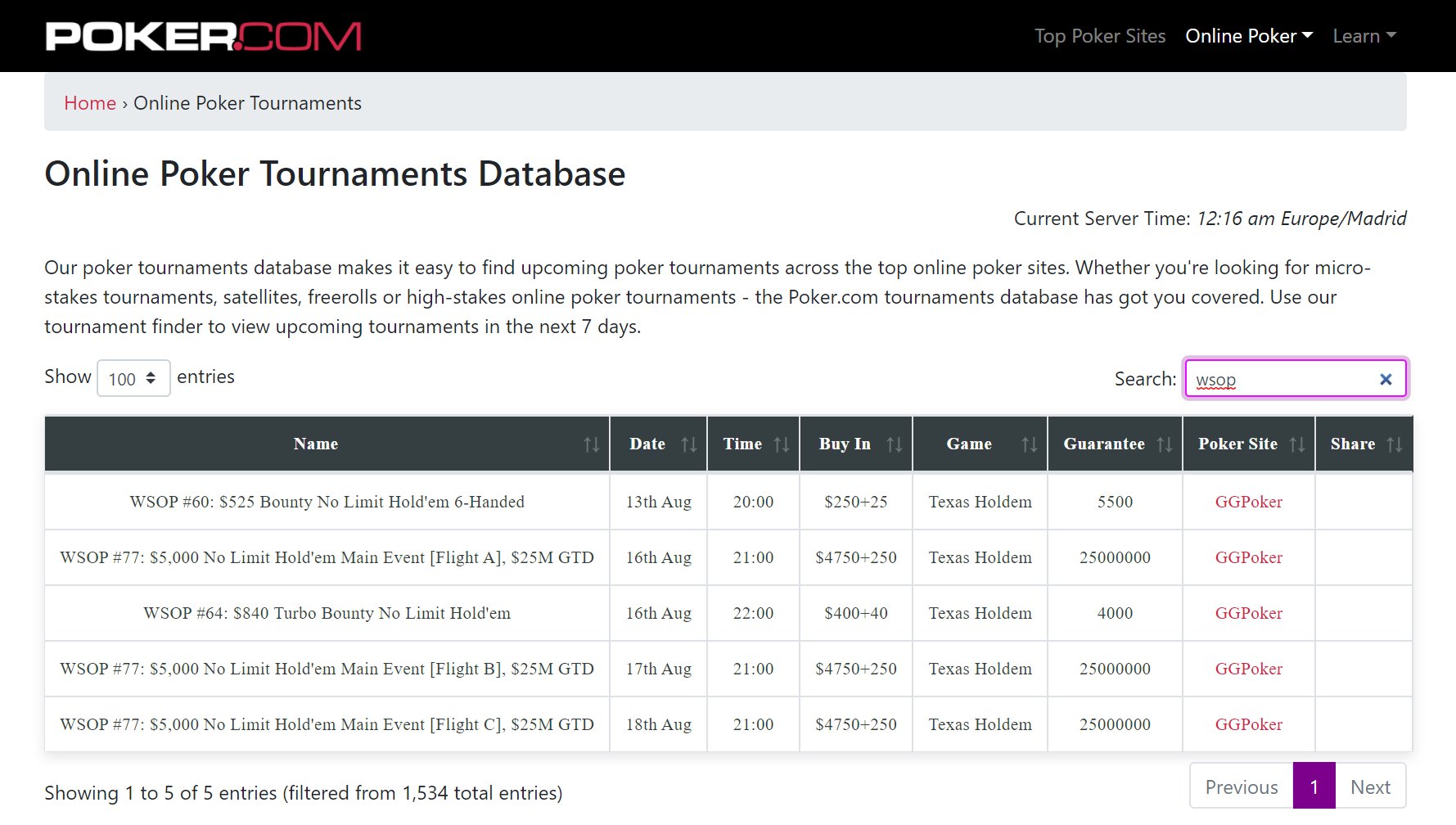Select the WSOP #64 Turbo Bounty tournament name
This screenshot has width=1456, height=825.
[x=327, y=613]
